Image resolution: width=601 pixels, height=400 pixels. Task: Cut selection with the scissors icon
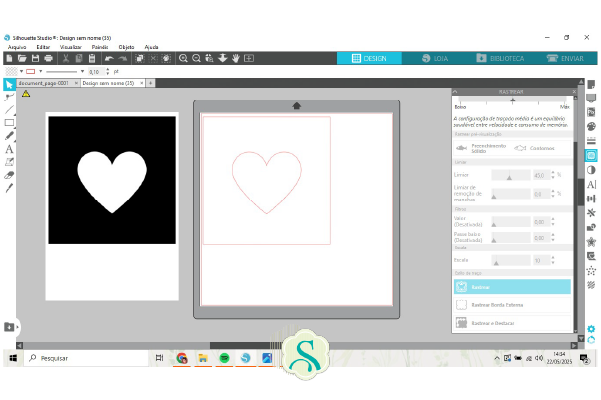[66, 58]
